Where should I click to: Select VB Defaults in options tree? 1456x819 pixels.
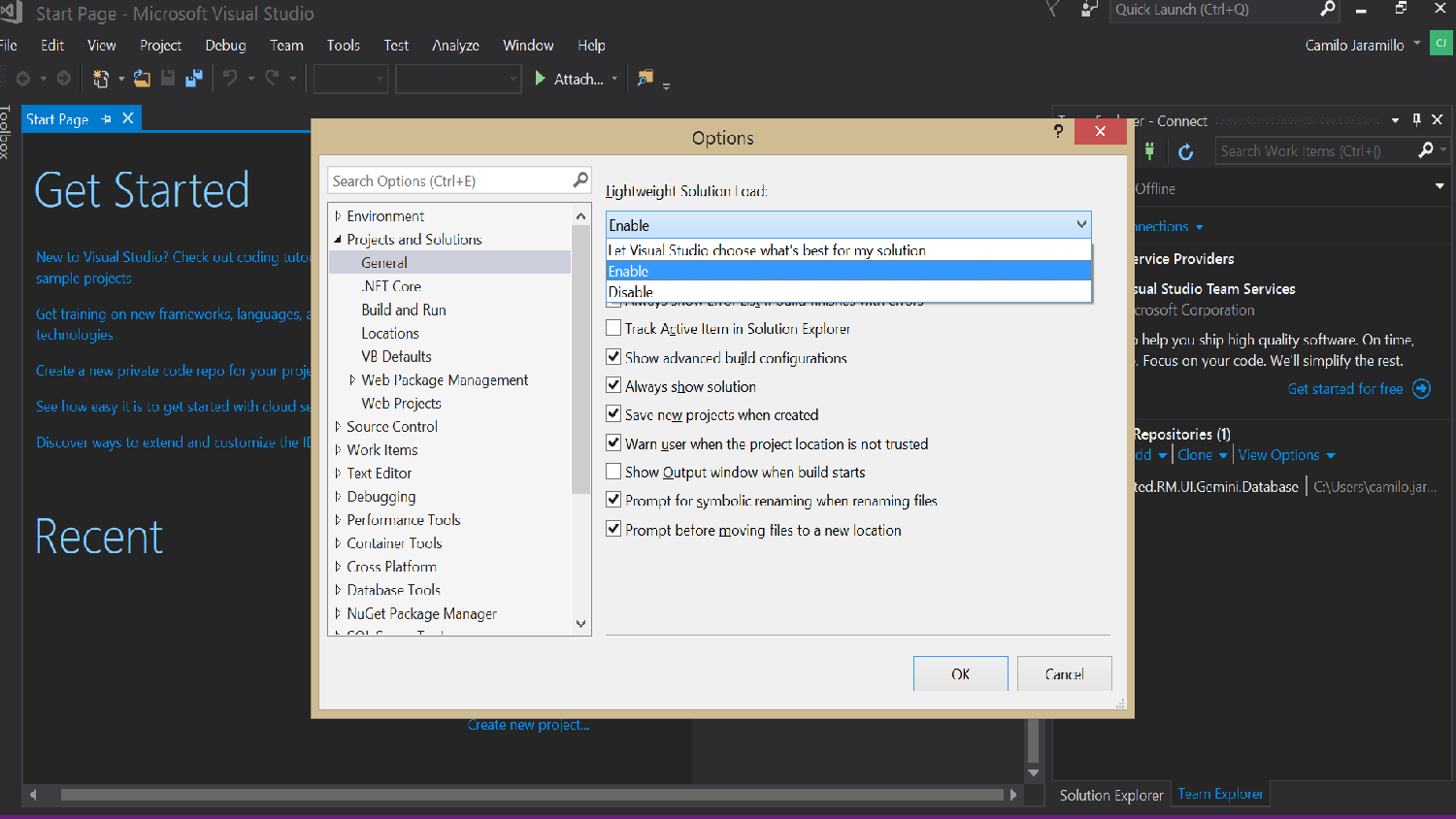coord(396,356)
